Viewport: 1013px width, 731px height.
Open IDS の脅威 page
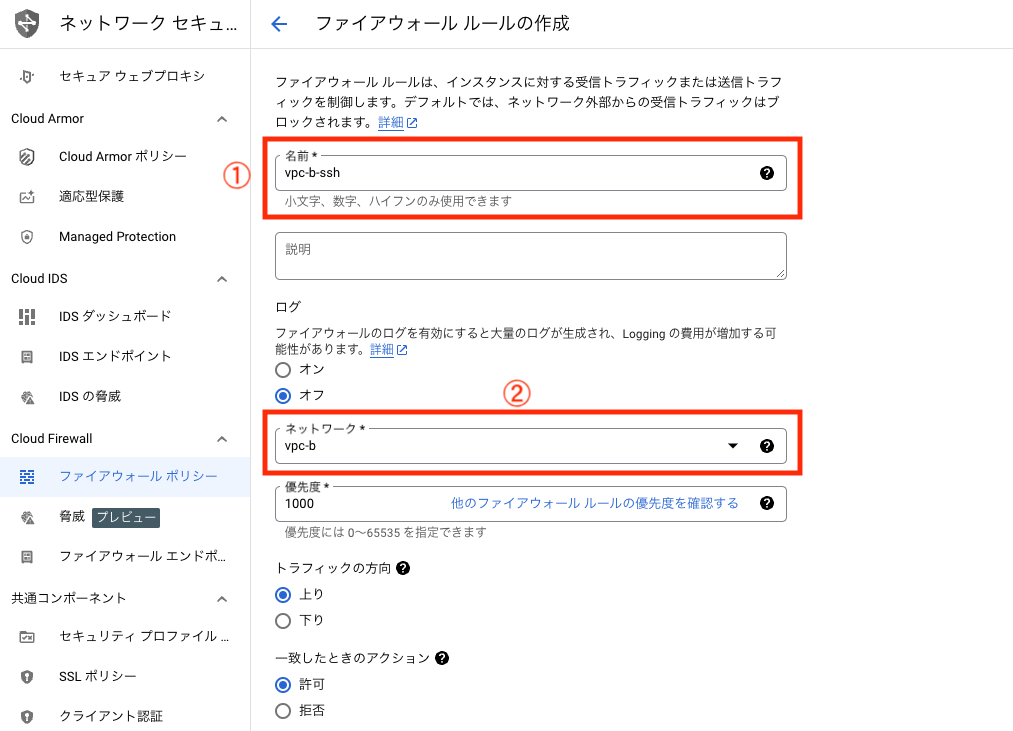tap(90, 396)
